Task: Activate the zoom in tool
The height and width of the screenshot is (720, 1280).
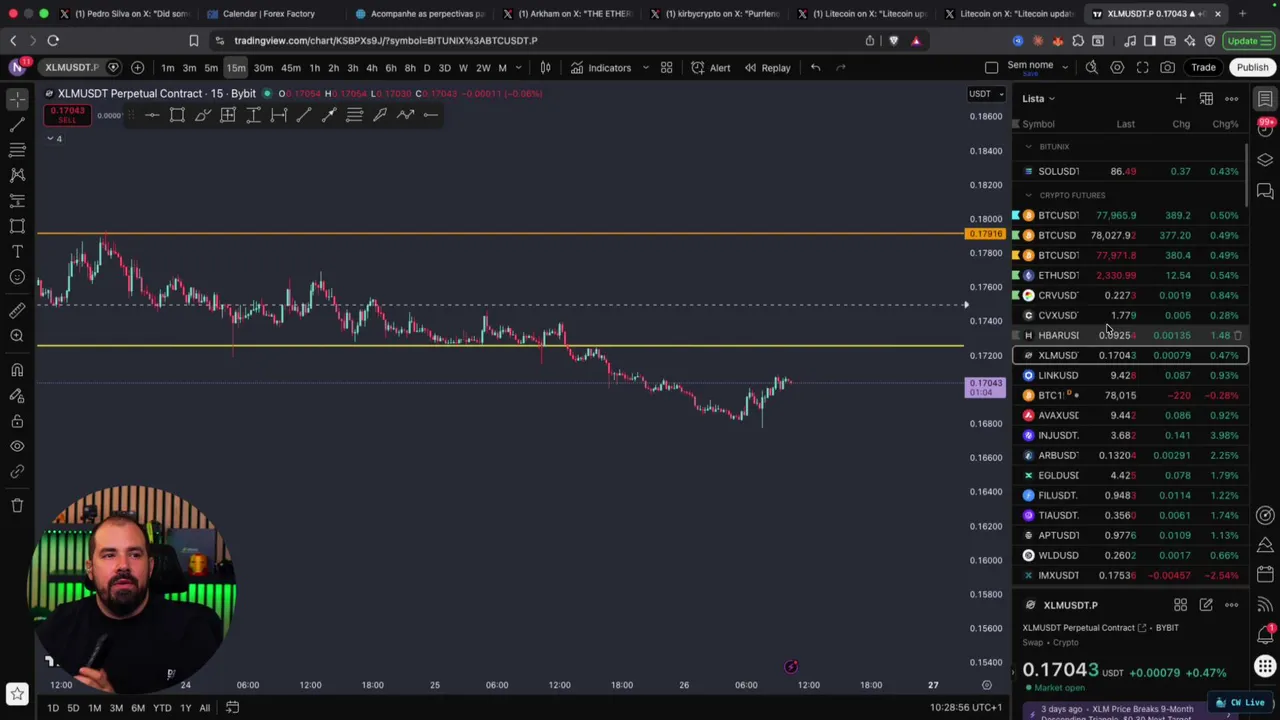Action: [x=17, y=336]
